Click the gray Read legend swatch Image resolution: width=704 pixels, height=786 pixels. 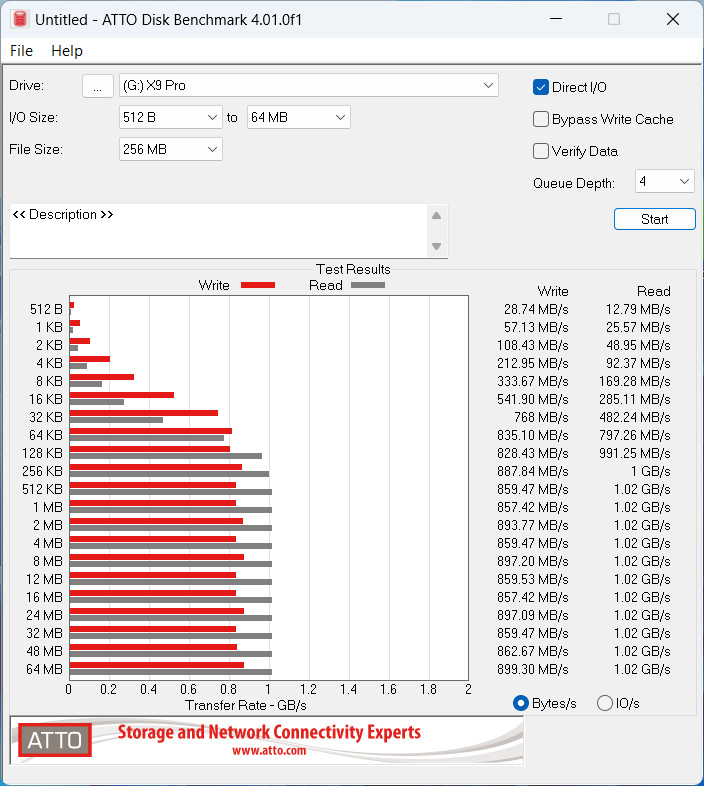point(367,285)
